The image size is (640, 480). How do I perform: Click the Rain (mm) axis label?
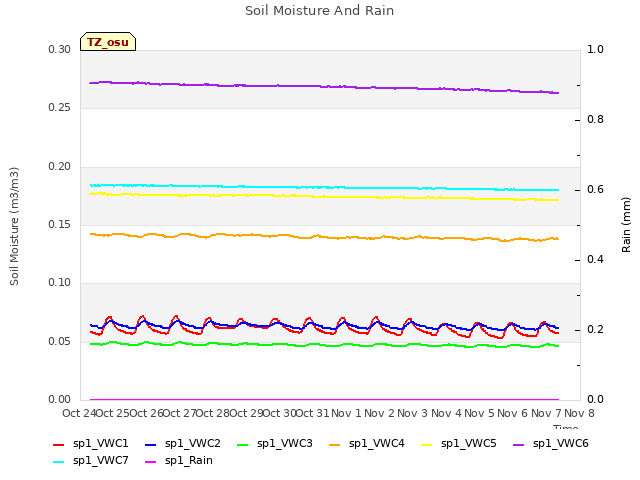click(x=626, y=225)
